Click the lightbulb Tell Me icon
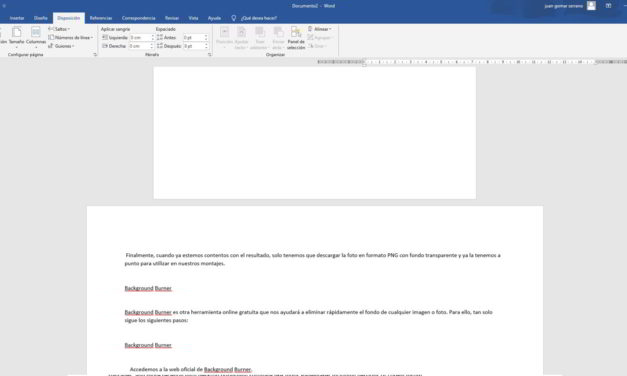This screenshot has width=627, height=376. point(234,18)
